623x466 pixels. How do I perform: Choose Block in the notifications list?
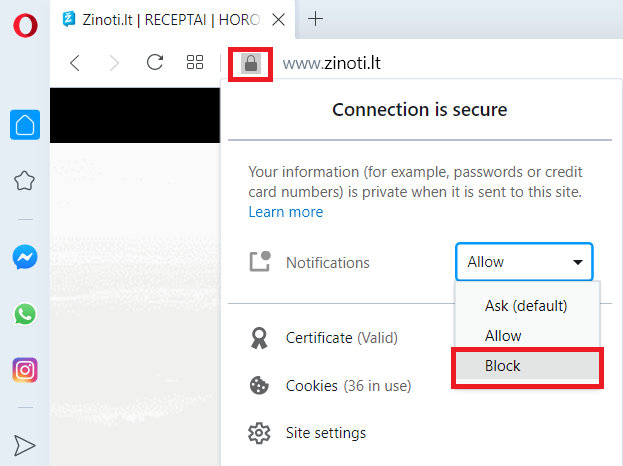click(x=527, y=366)
